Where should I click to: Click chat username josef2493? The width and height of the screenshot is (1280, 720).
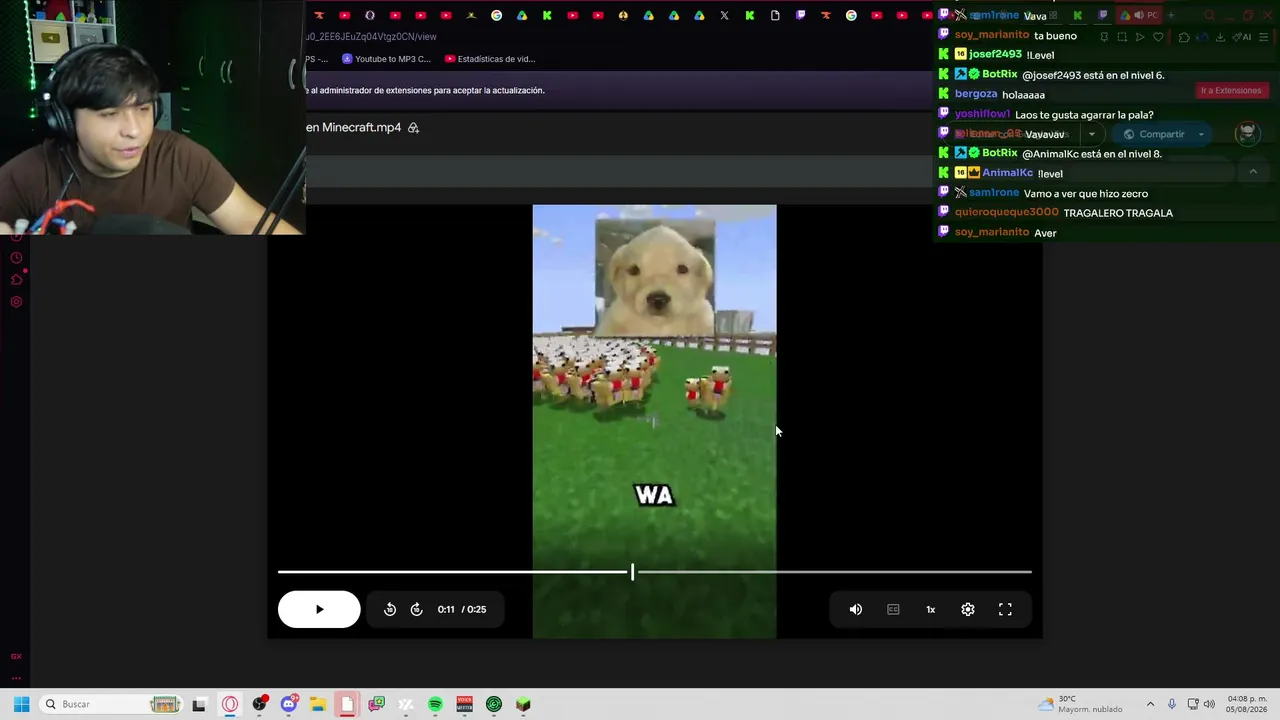click(995, 54)
